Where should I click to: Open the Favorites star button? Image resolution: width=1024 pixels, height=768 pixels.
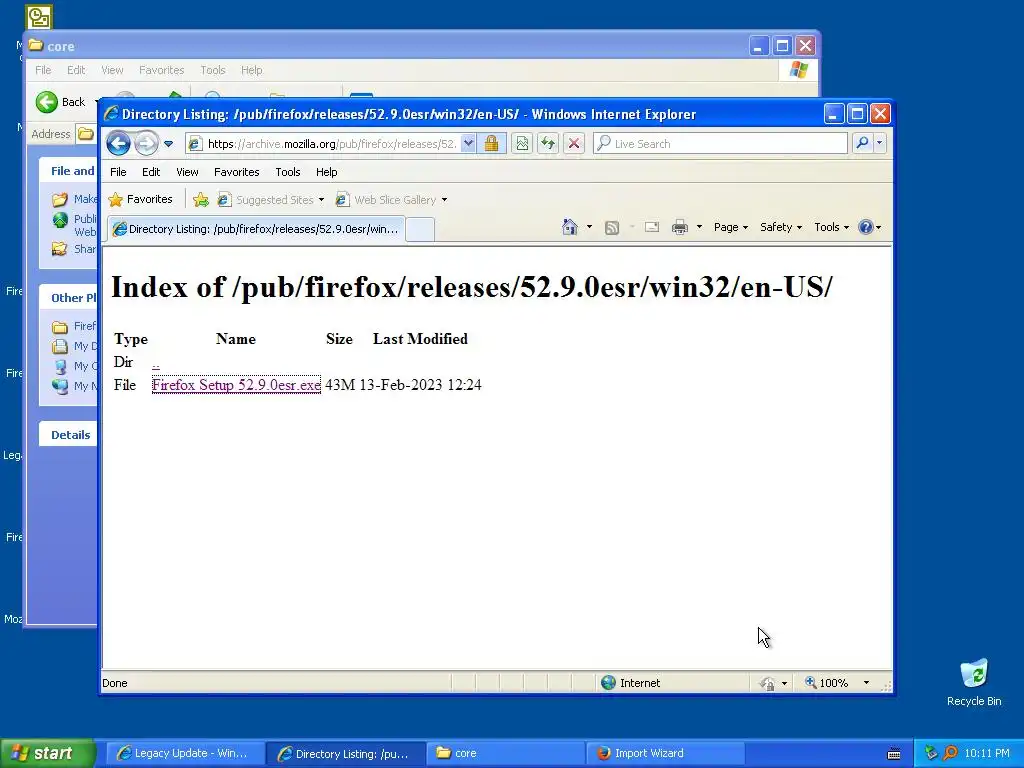coord(141,199)
